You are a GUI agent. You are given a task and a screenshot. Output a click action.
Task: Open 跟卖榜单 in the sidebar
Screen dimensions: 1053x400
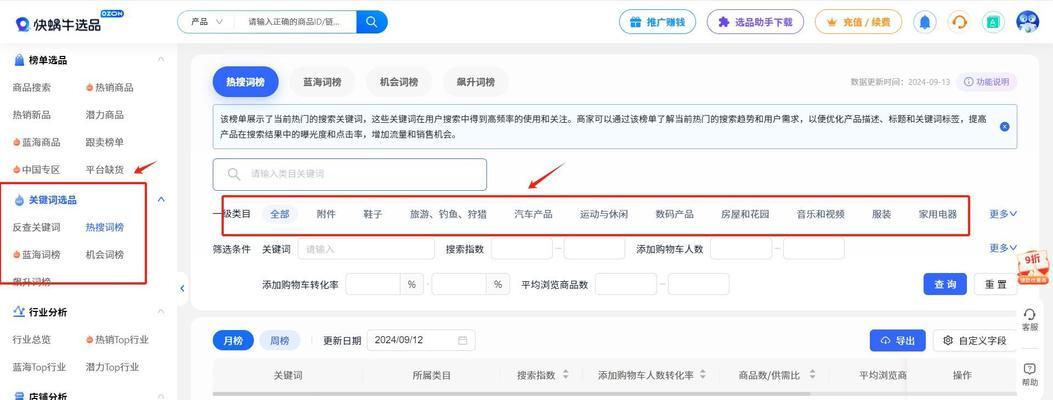pyautogui.click(x=105, y=142)
